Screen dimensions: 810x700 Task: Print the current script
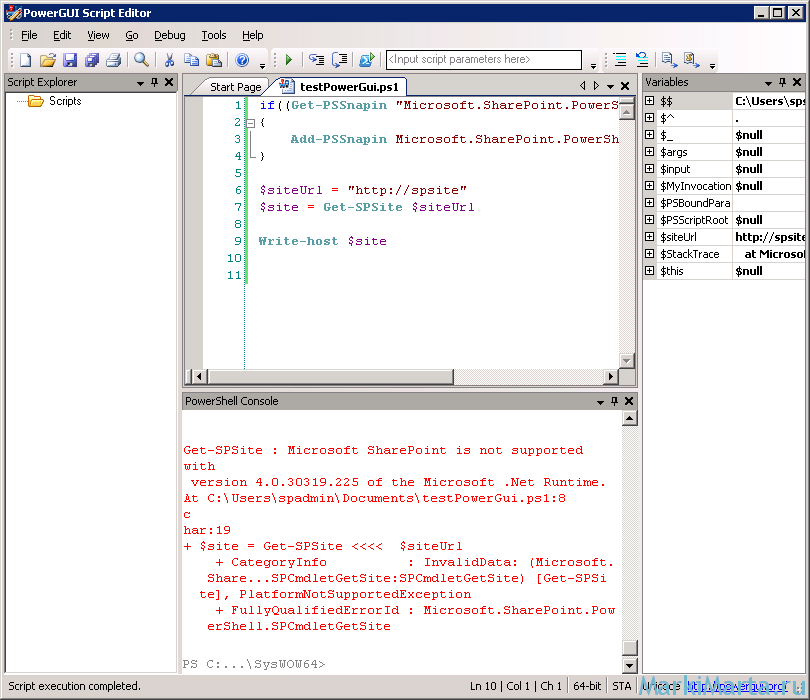point(114,60)
